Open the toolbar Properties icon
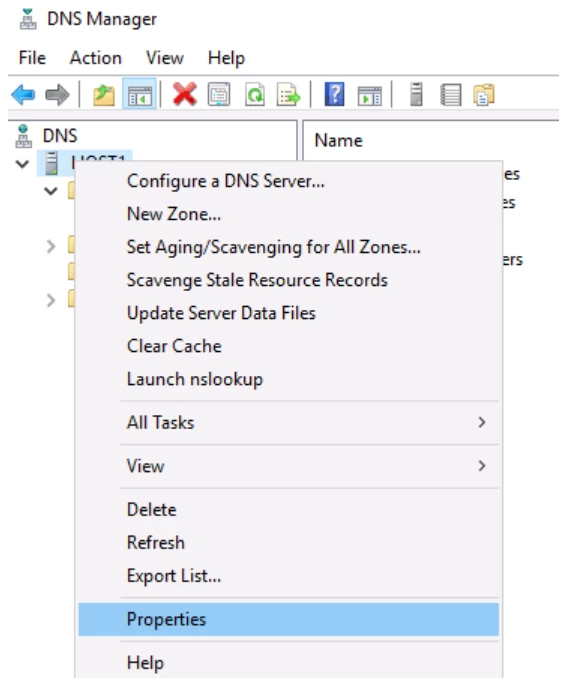Viewport: 565px width, 691px height. point(219,94)
